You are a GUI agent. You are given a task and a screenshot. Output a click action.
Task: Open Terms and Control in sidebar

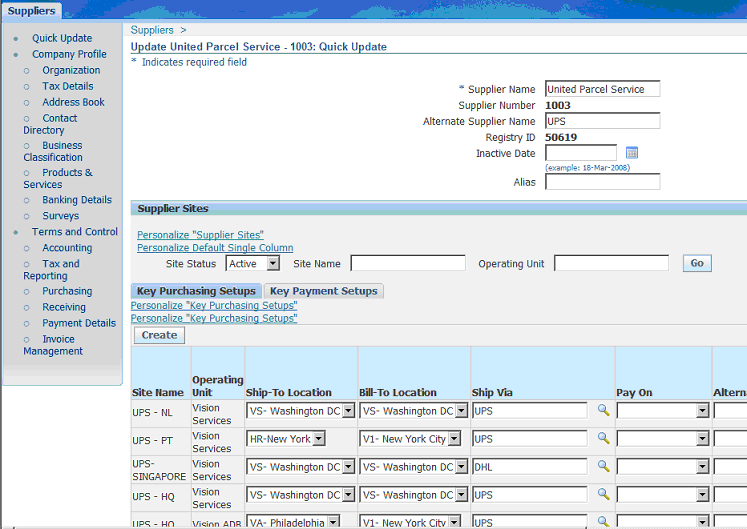pos(75,232)
